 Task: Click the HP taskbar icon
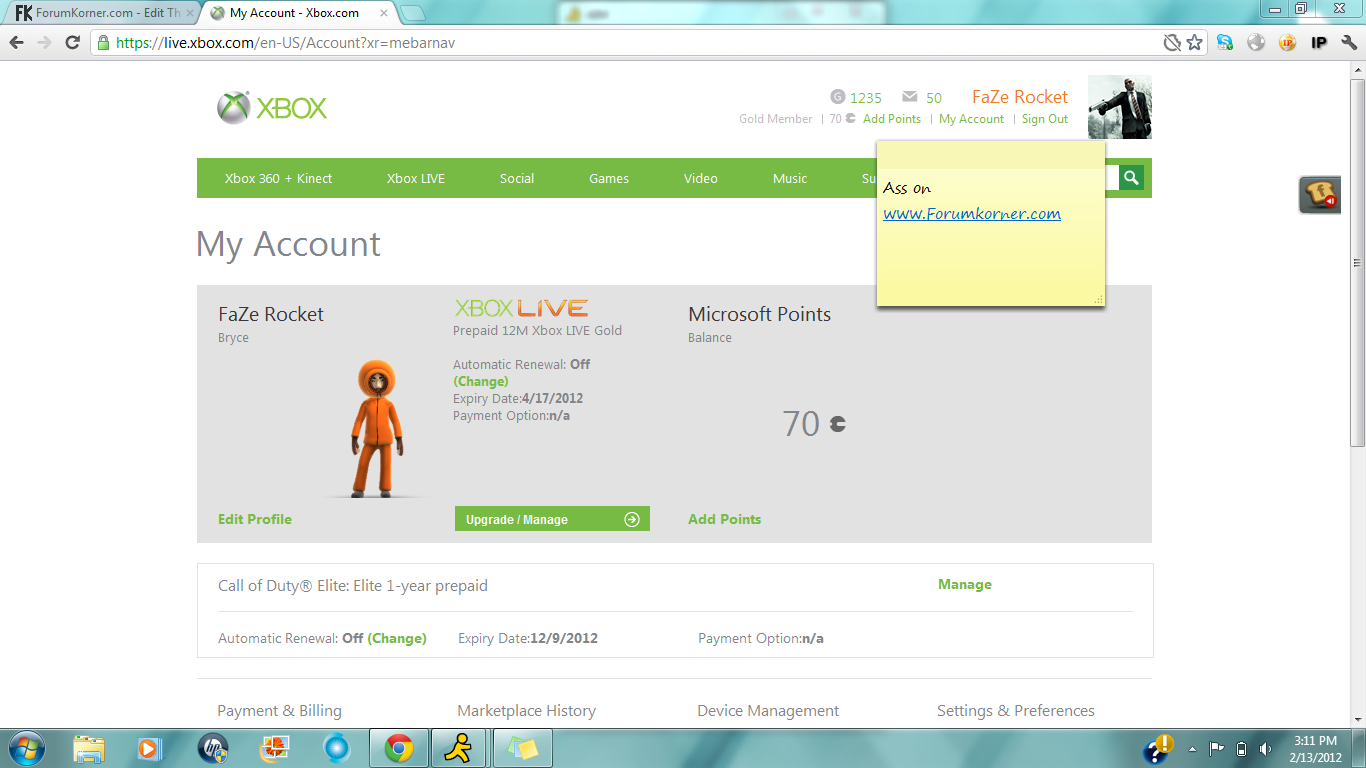pyautogui.click(x=213, y=748)
